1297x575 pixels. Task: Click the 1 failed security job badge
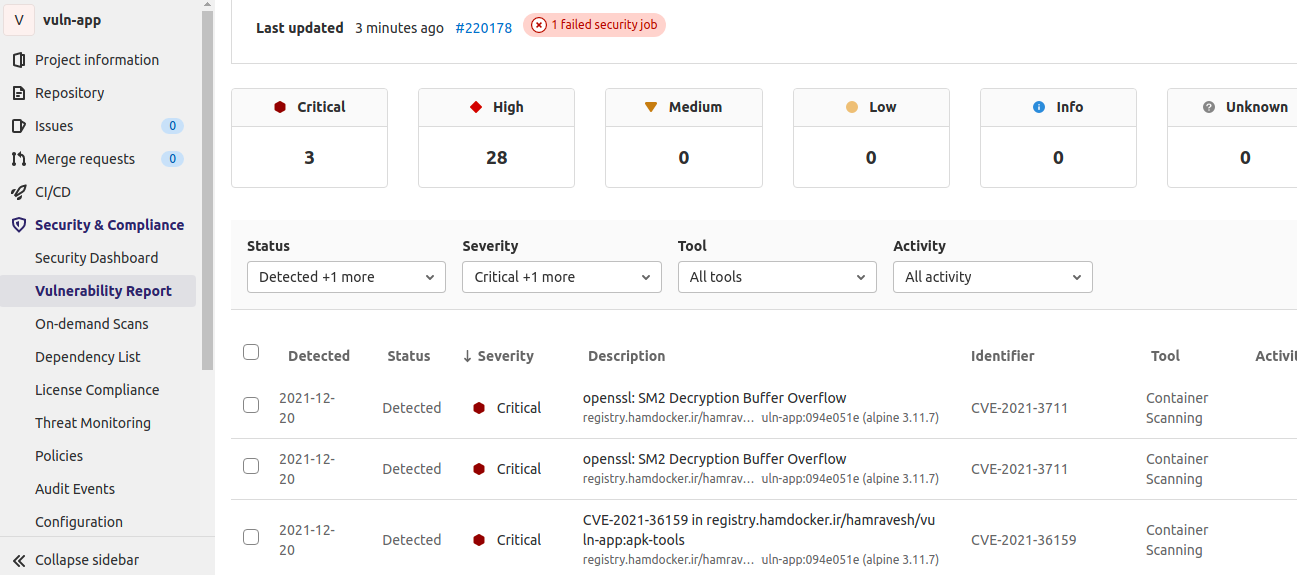point(594,25)
